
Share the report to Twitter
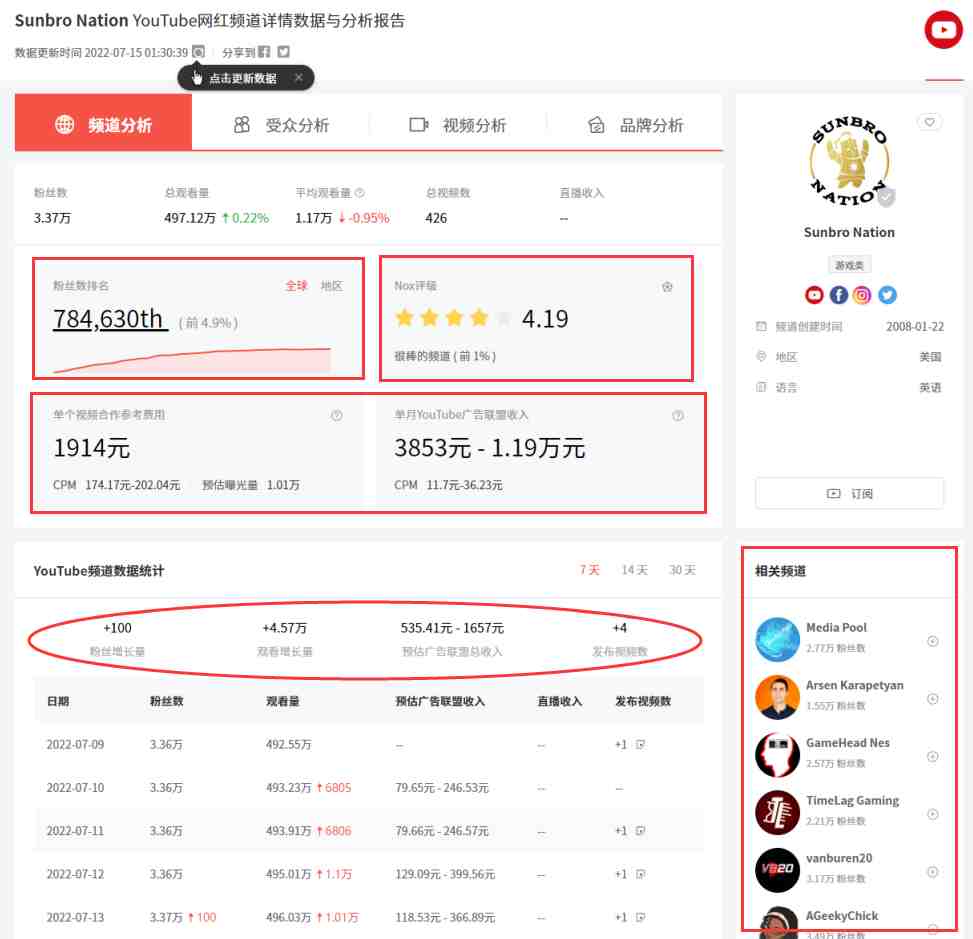point(284,52)
